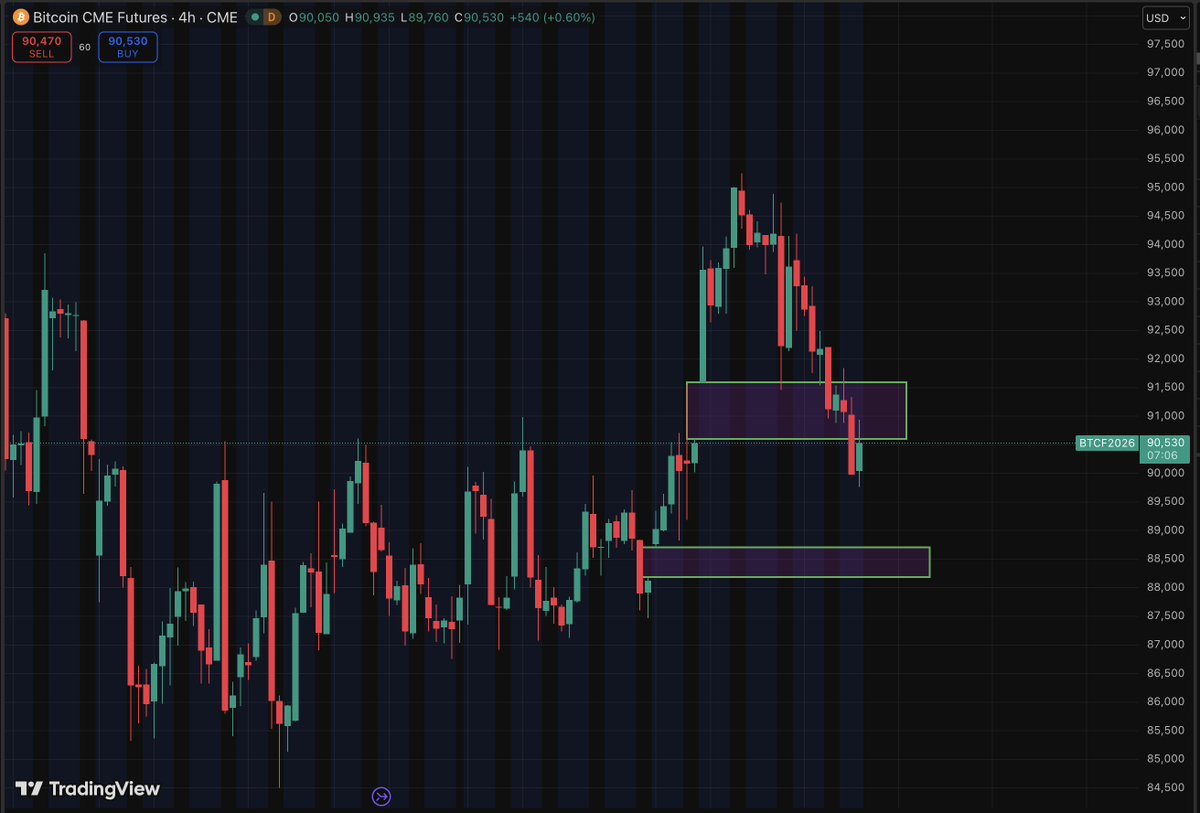Click the H90,935 high value in the header
The width and height of the screenshot is (1200, 813).
[371, 18]
